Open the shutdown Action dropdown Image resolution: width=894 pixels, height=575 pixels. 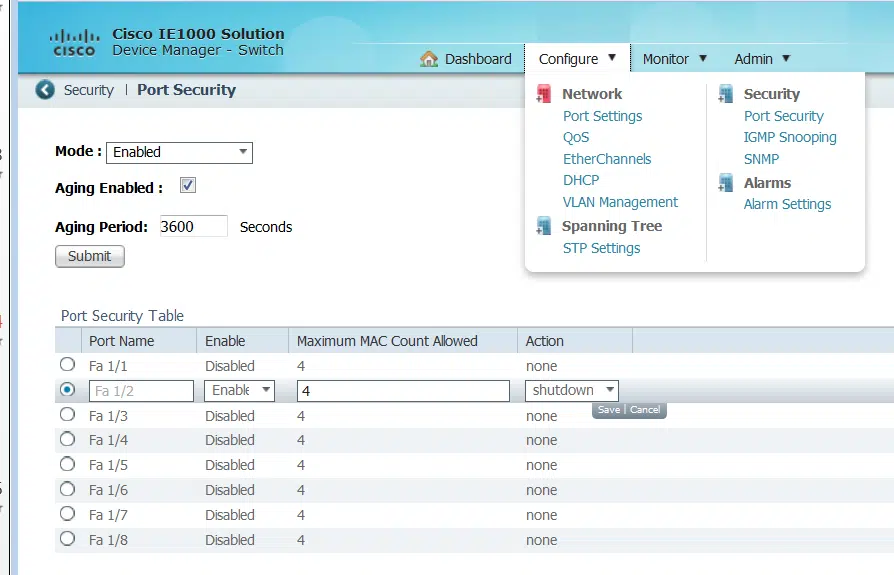[x=571, y=390]
